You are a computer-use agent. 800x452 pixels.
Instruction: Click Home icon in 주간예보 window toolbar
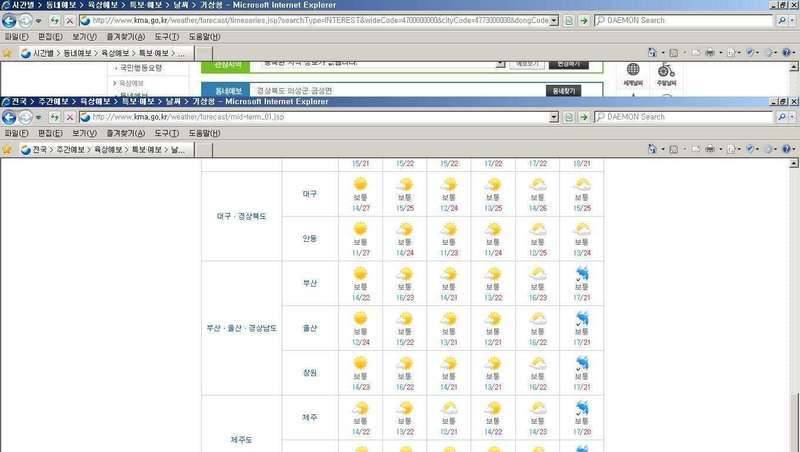click(652, 149)
